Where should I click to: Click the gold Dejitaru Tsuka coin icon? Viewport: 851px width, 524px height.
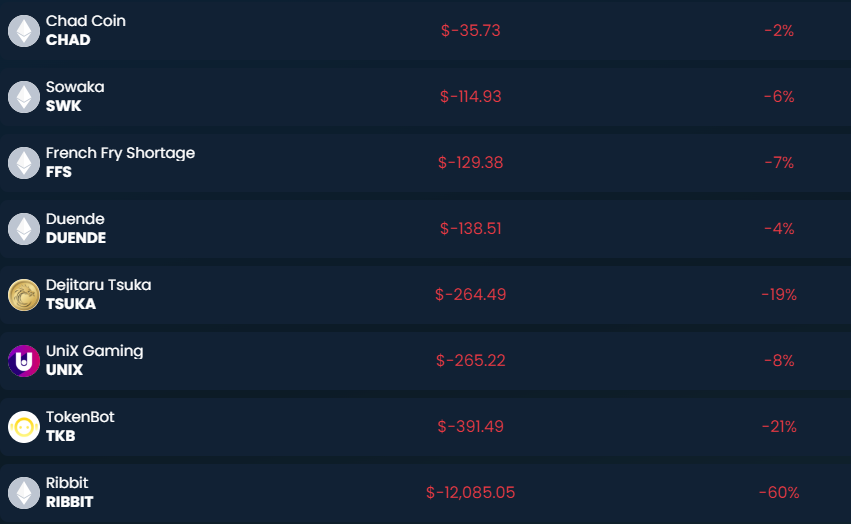point(23,295)
